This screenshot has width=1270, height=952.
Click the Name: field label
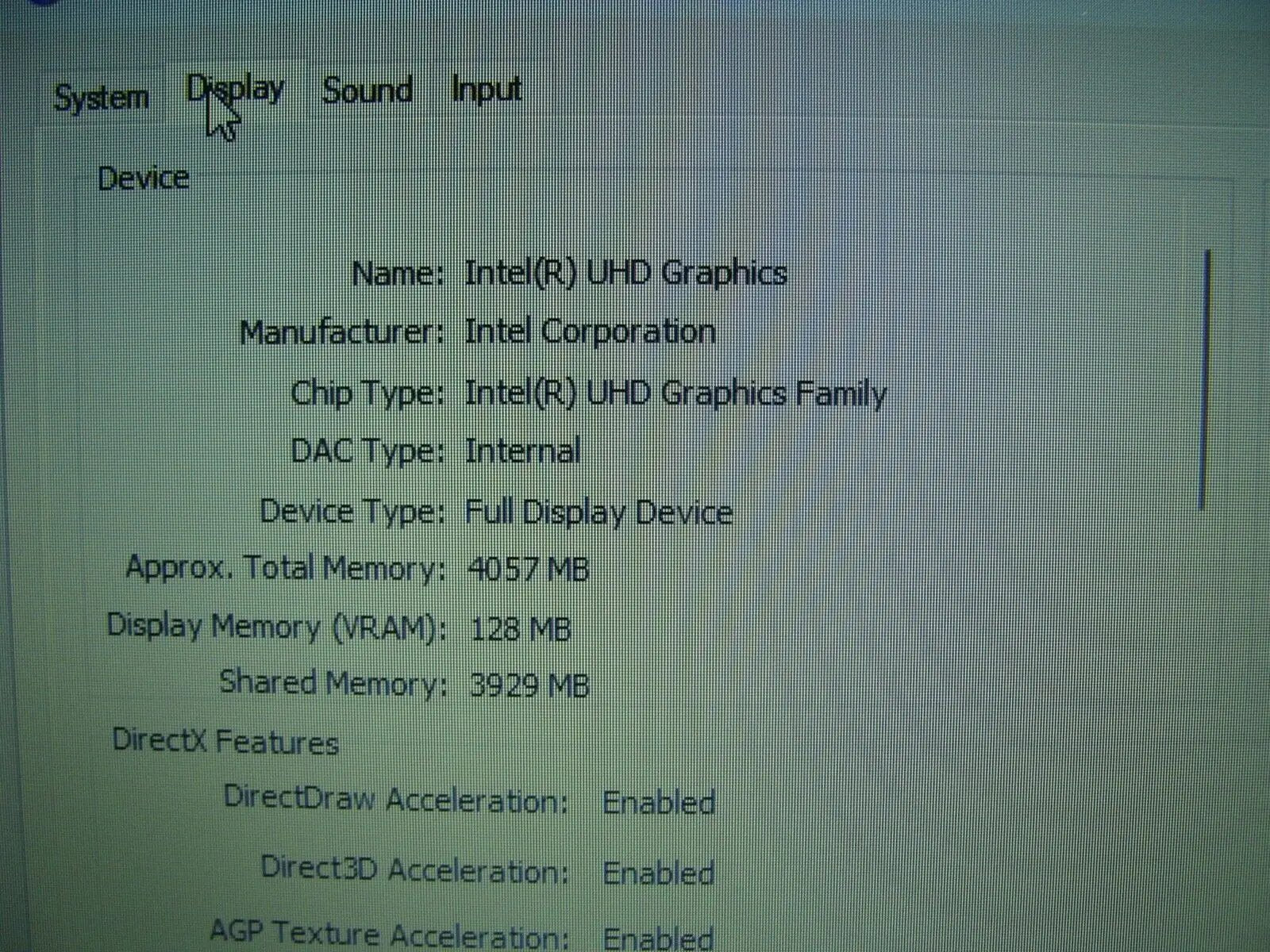point(398,274)
